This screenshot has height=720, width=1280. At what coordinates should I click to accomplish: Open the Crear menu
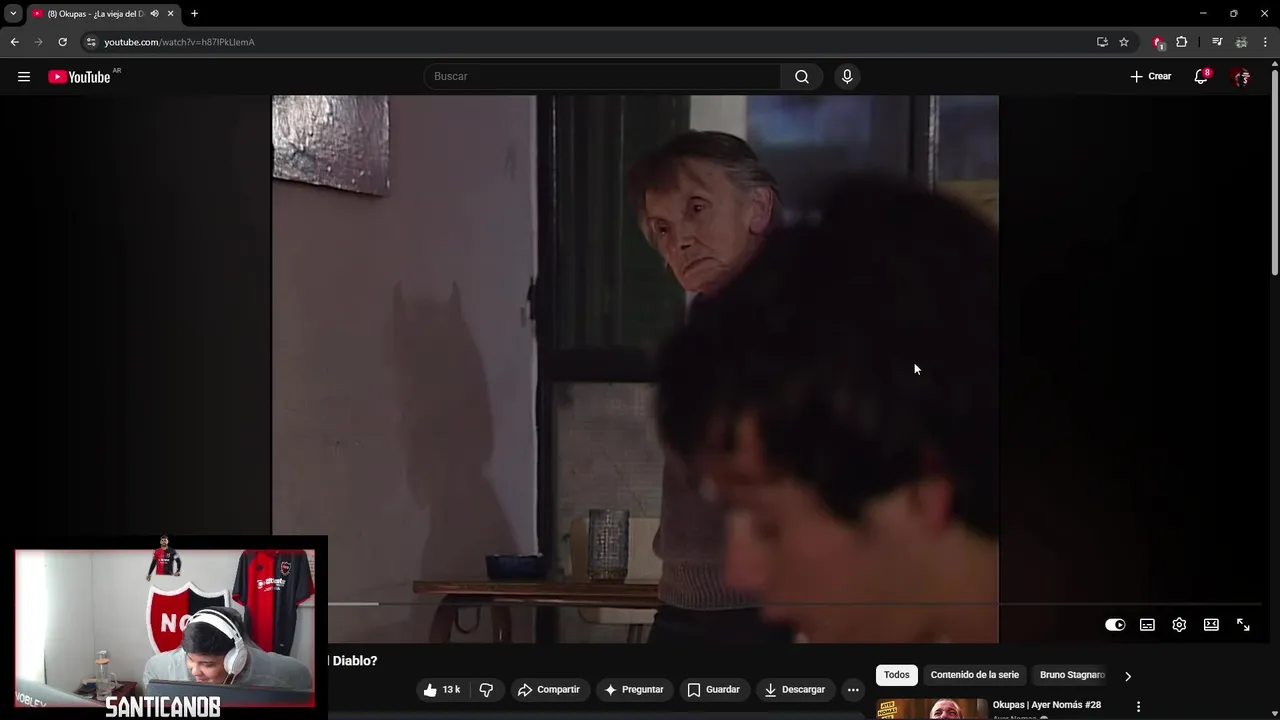(1151, 77)
